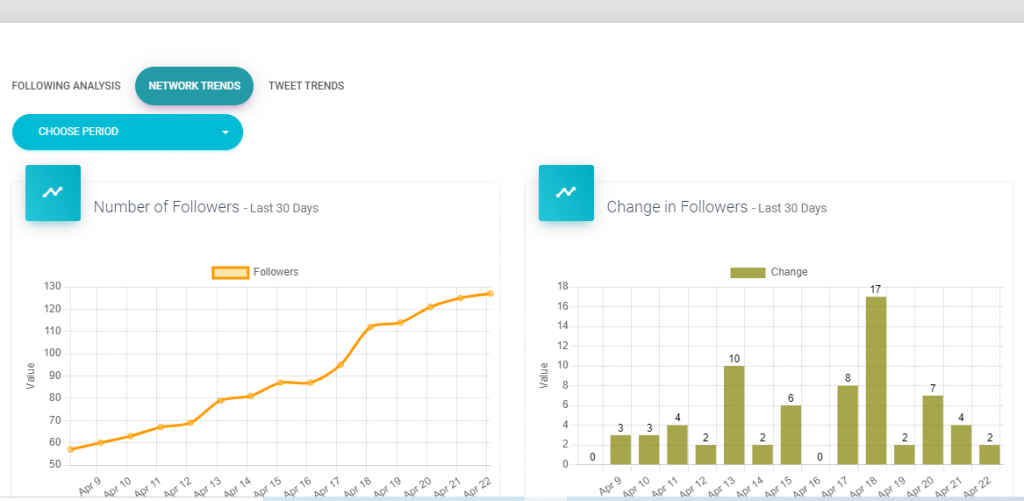Click the Apr 20 bar valued 7
This screenshot has height=501, width=1024.
(933, 430)
